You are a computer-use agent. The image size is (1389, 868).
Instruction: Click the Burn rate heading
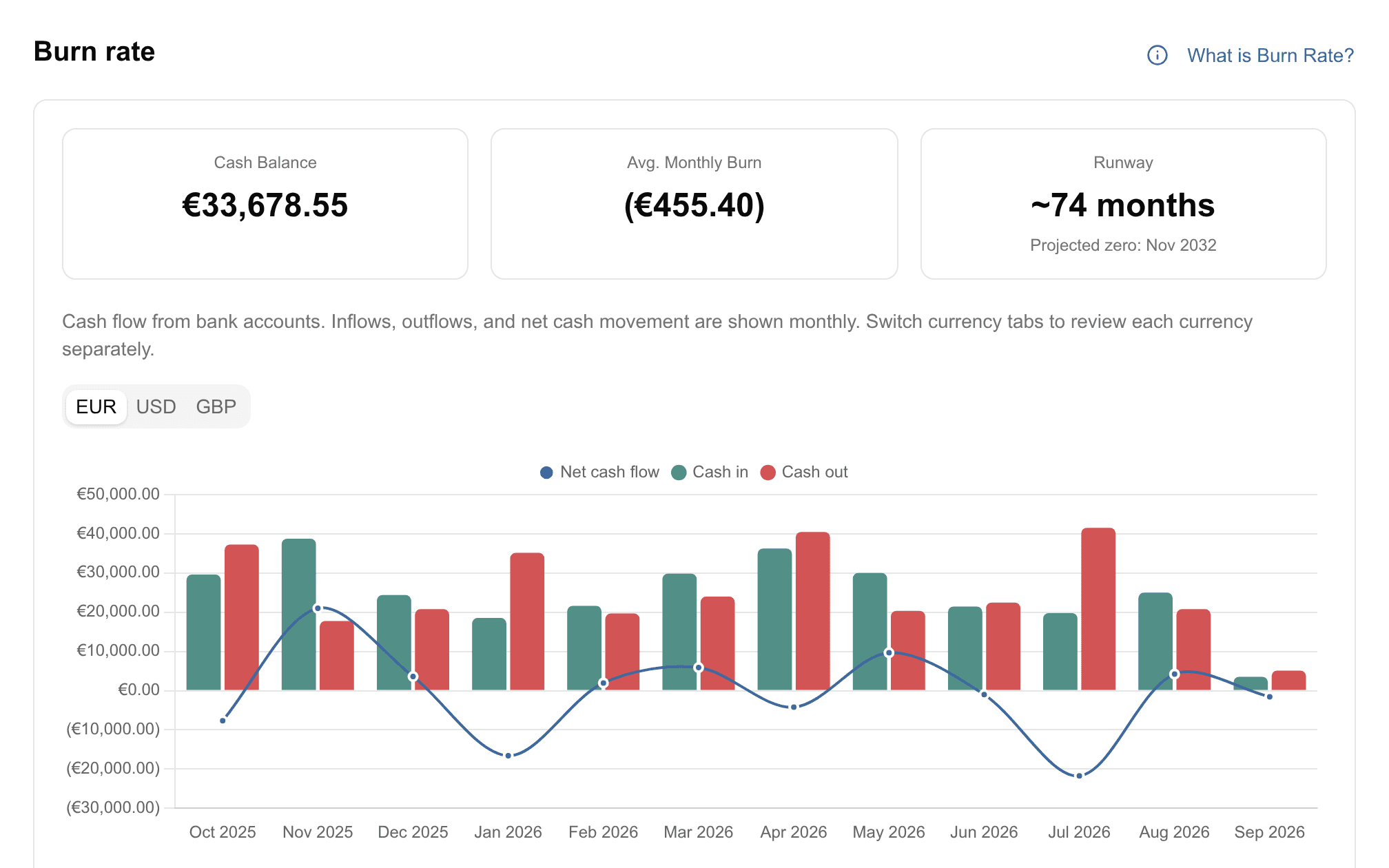pyautogui.click(x=94, y=52)
